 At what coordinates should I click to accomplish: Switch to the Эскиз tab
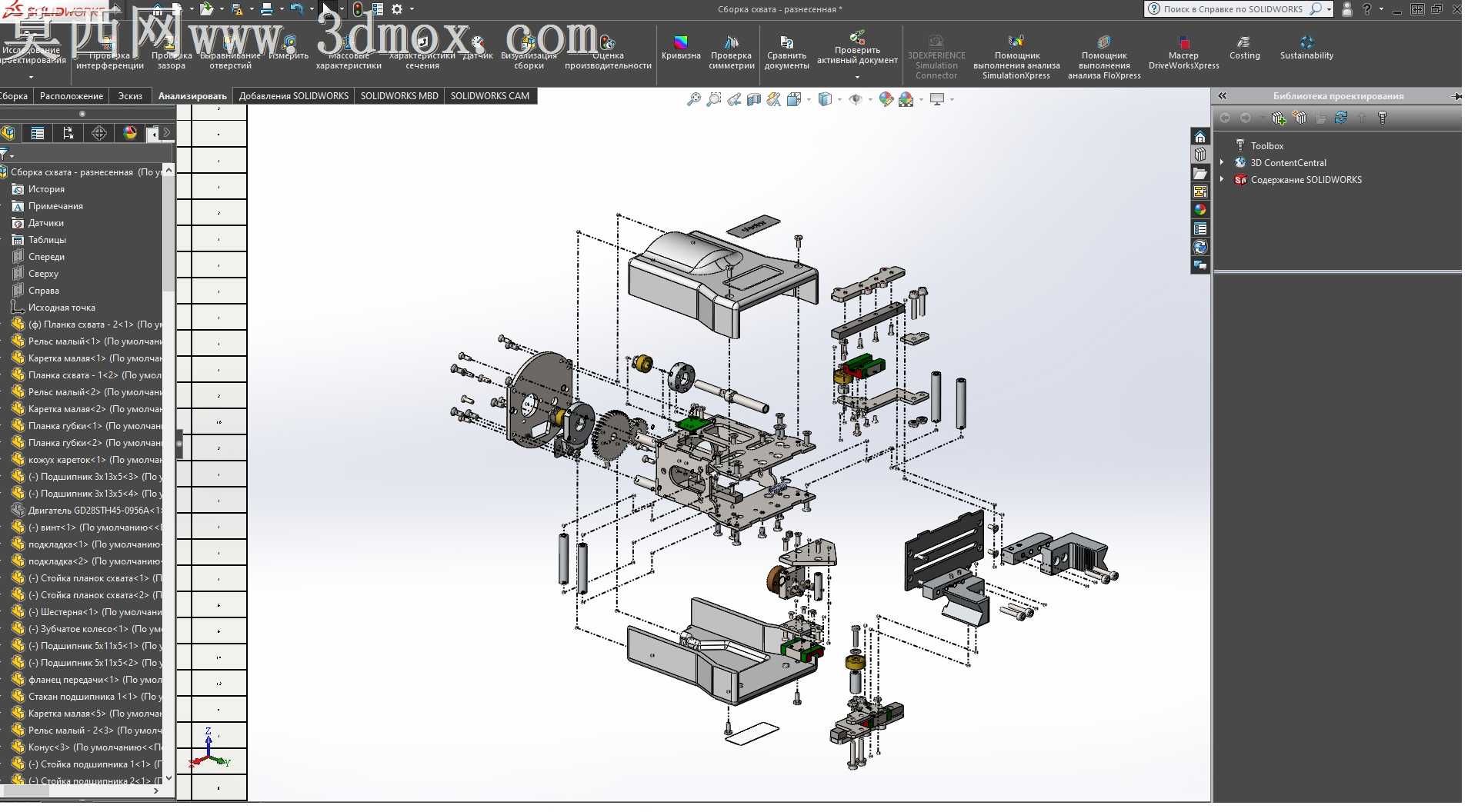[x=130, y=96]
